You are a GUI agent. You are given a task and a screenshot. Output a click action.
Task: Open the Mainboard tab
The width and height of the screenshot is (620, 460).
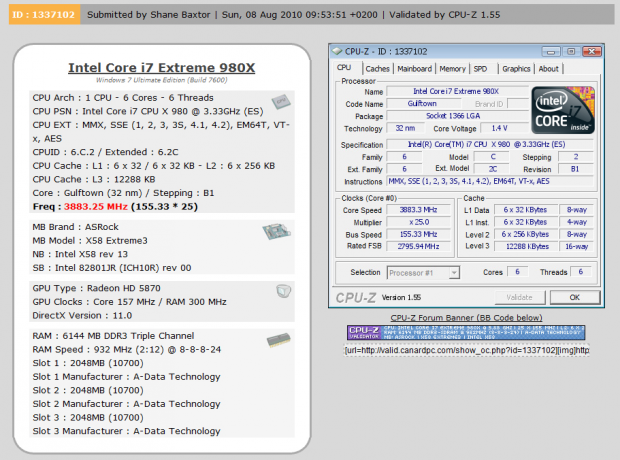pos(414,69)
